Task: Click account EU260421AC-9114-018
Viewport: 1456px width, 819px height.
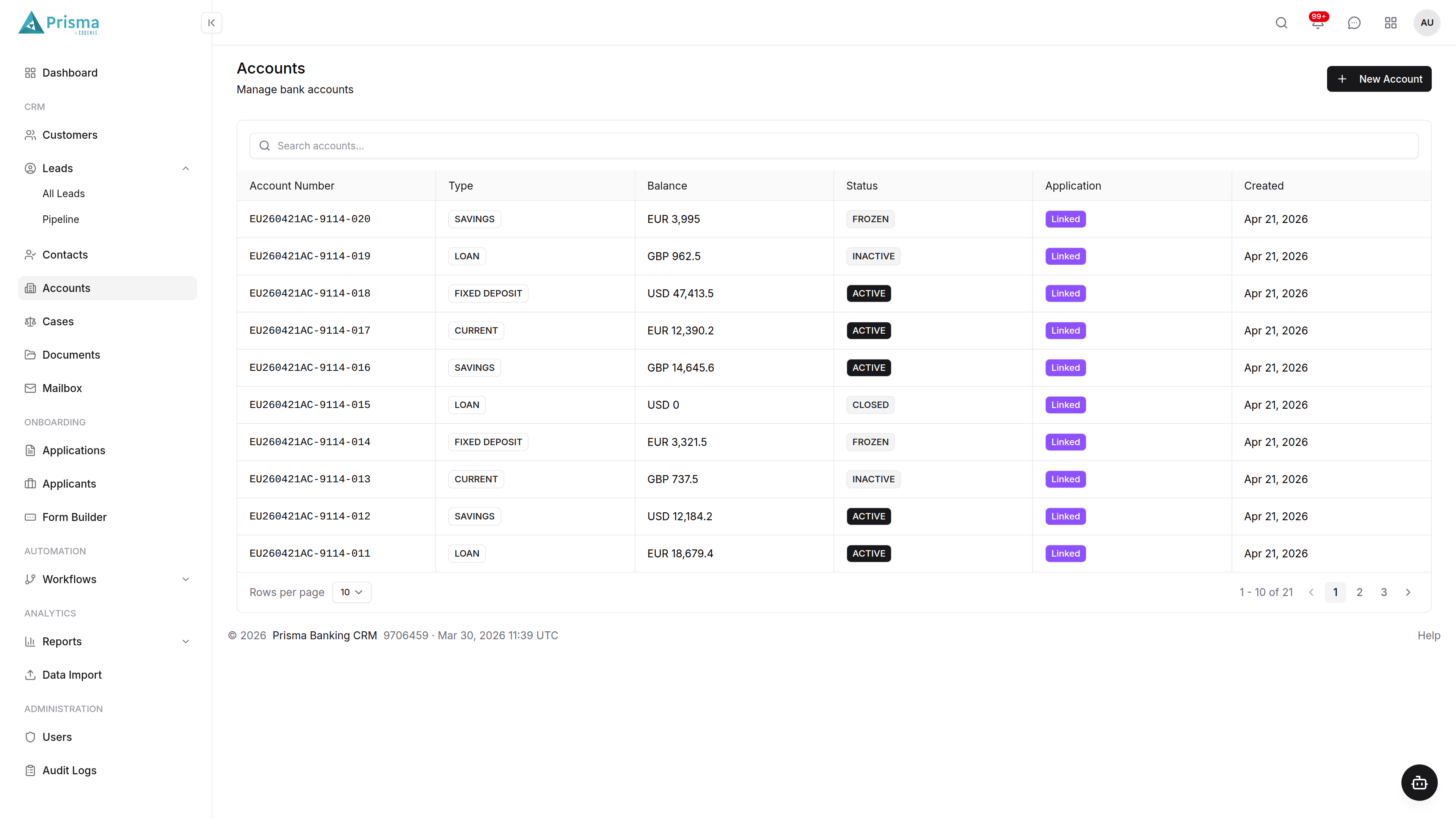Action: pyautogui.click(x=310, y=293)
